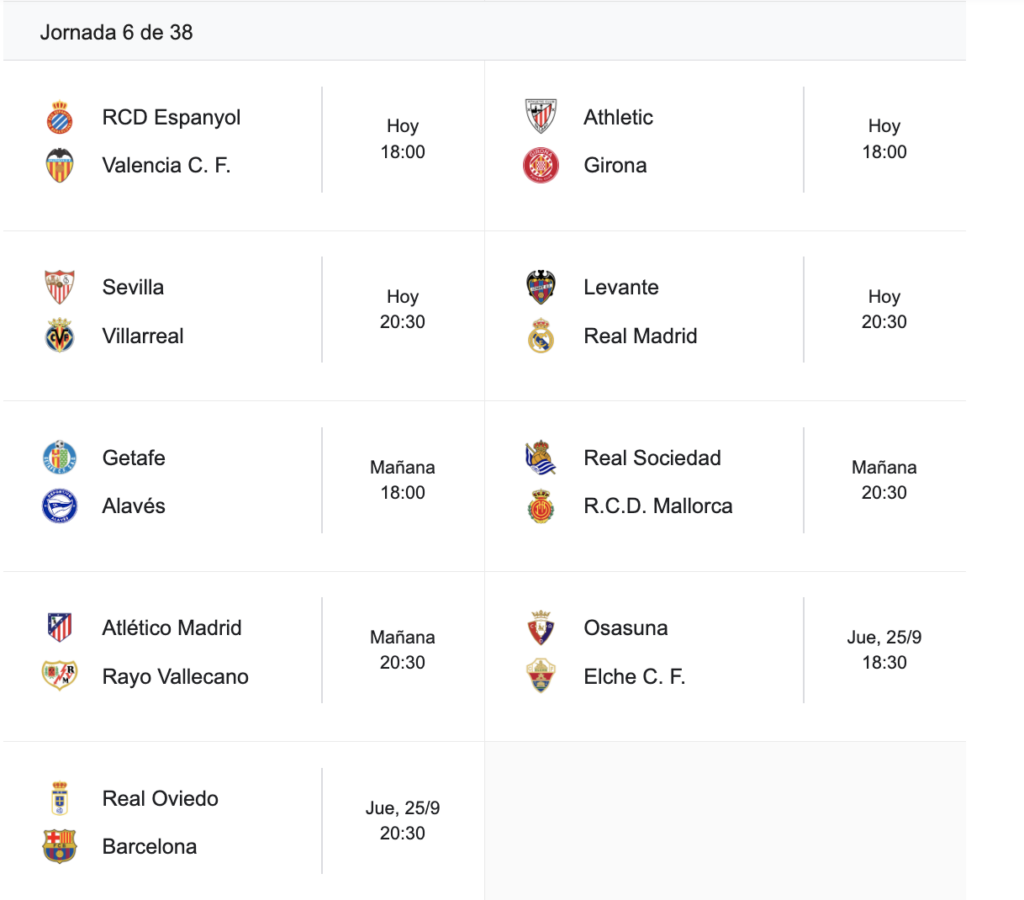Open Elche C. F. team name
This screenshot has height=900, width=1024.
[634, 677]
